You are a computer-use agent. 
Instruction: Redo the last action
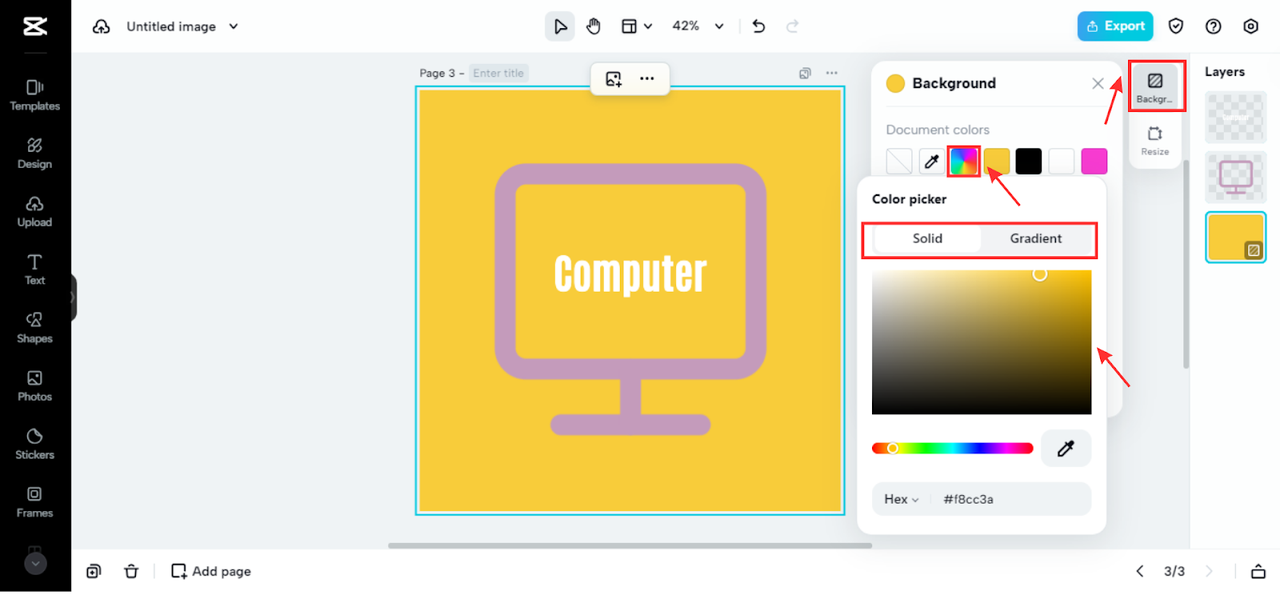pyautogui.click(x=792, y=26)
